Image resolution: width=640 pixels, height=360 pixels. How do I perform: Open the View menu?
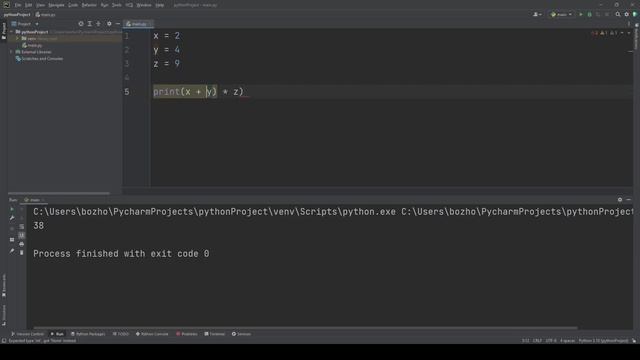(x=40, y=5)
